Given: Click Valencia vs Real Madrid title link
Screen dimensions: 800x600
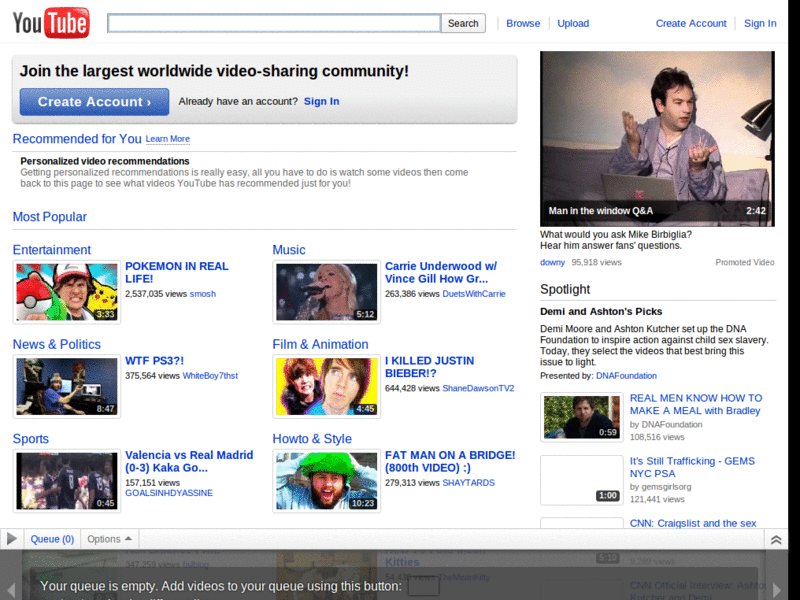Looking at the screenshot, I should click(x=189, y=461).
